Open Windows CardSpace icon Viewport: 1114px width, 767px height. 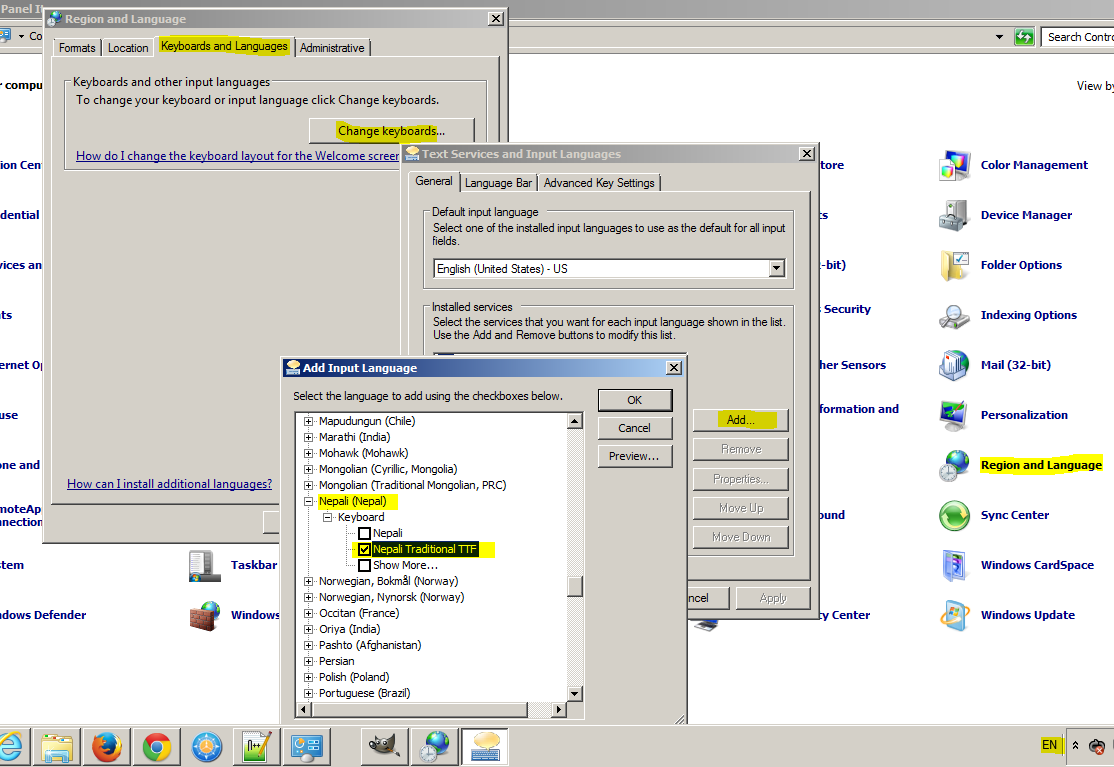954,565
